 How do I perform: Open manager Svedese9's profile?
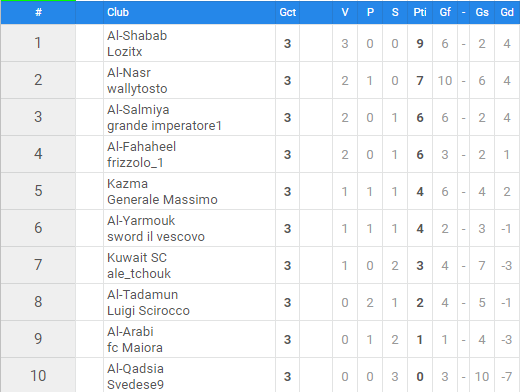tap(135, 384)
